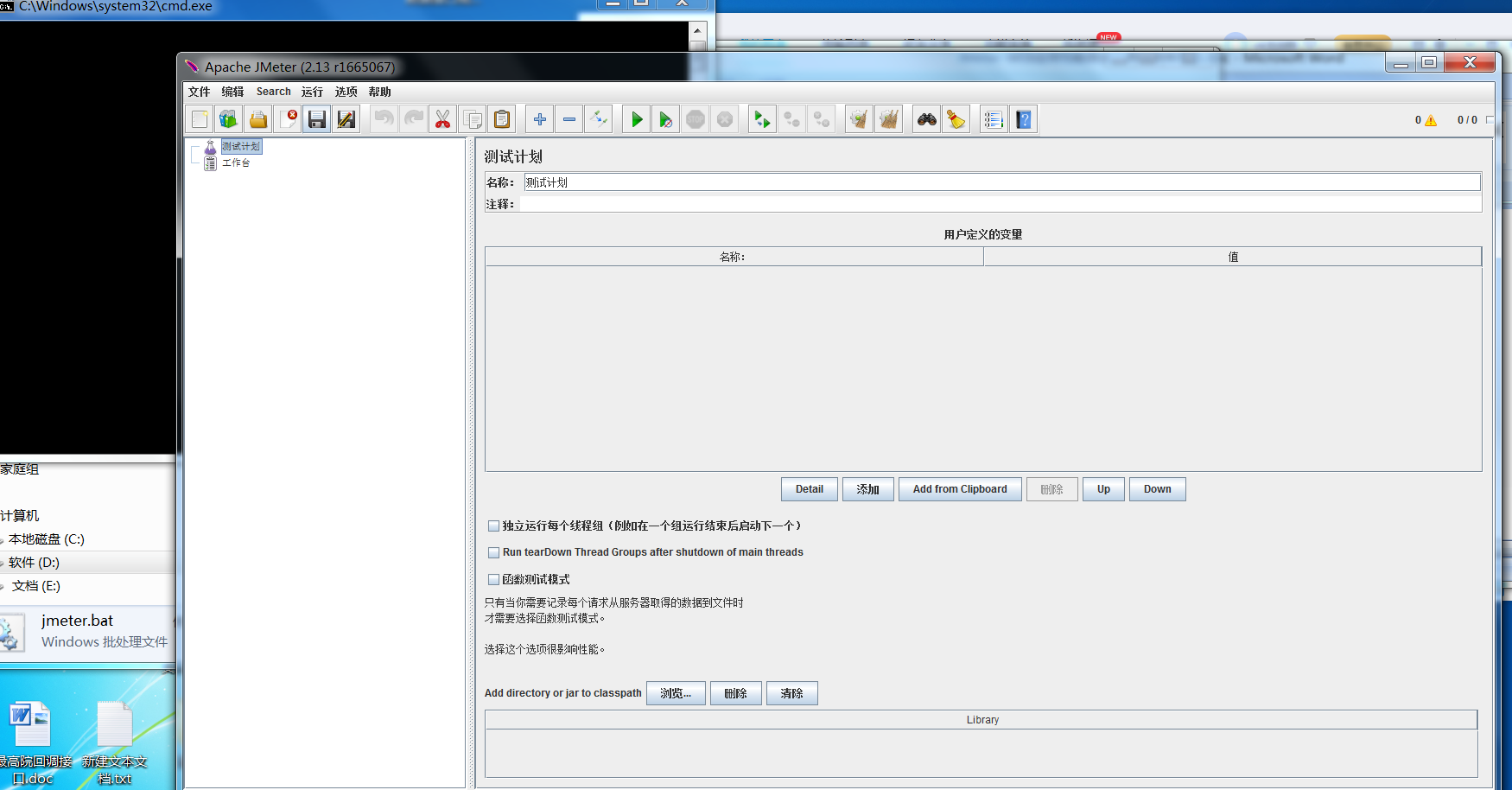Enable 函数测试模式 checkbox
This screenshot has width=1512, height=790.
[x=493, y=579]
